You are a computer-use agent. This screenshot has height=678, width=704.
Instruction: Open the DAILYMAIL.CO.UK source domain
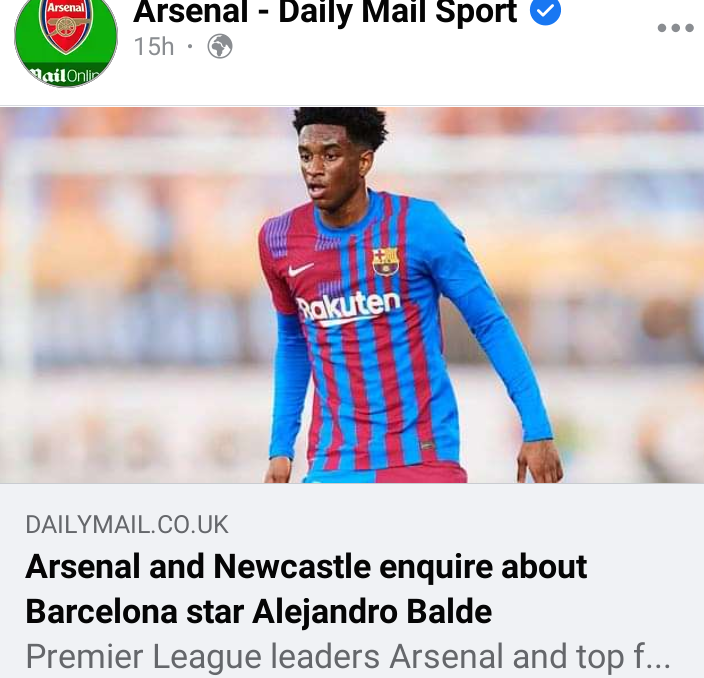click(127, 524)
